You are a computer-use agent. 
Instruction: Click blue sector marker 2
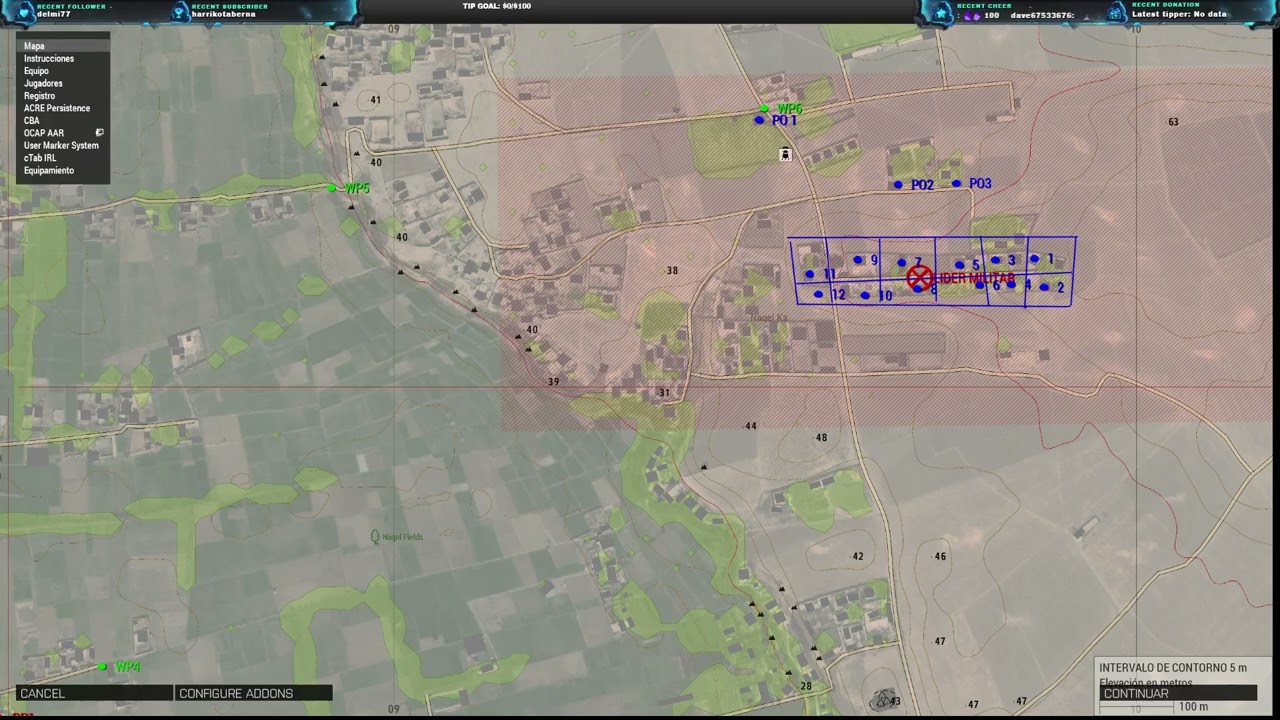1044,288
